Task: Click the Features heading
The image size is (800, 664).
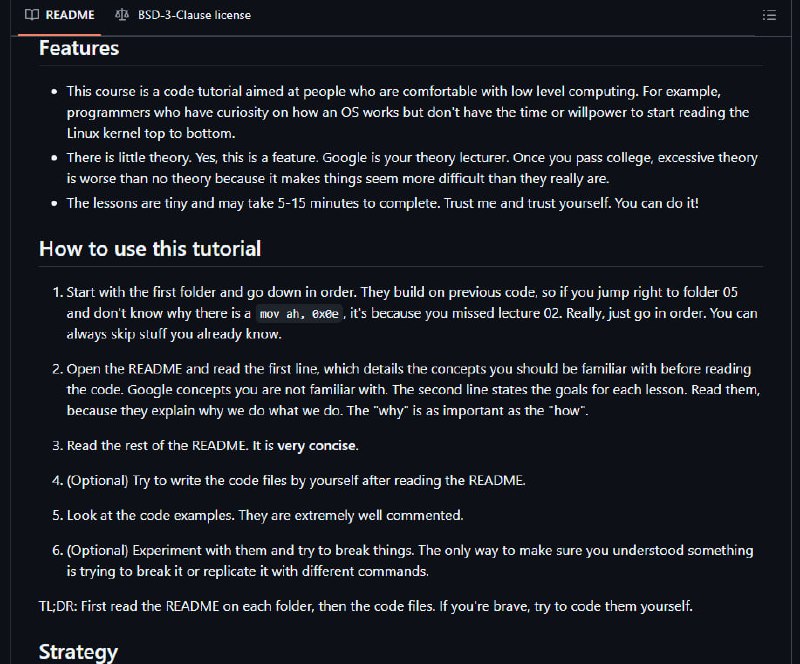Action: pos(79,48)
